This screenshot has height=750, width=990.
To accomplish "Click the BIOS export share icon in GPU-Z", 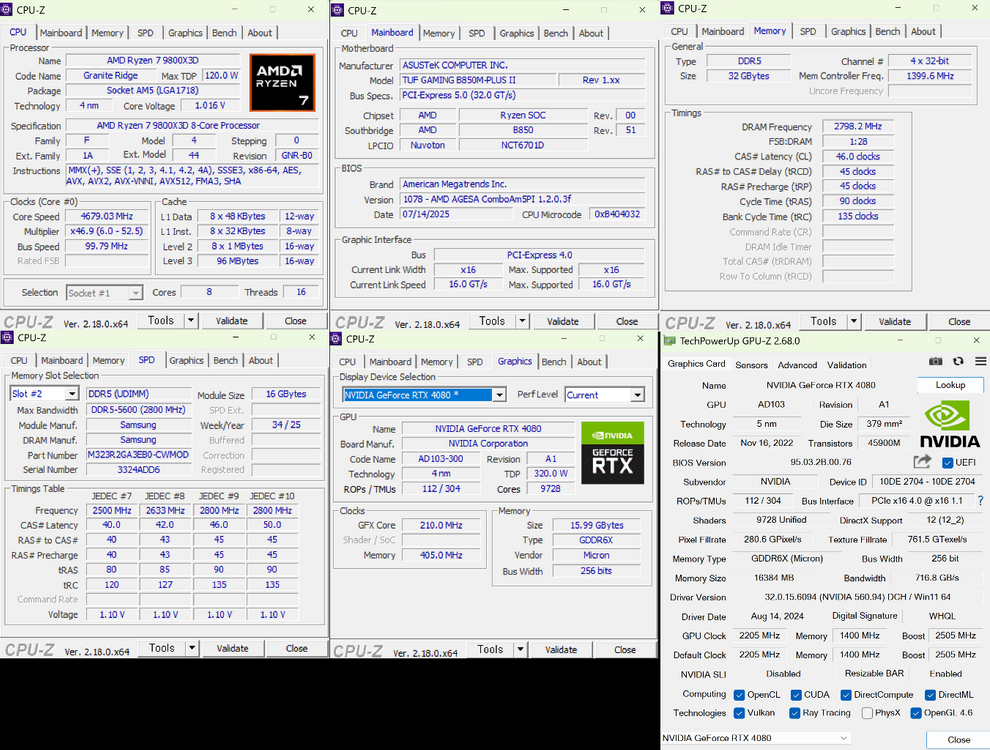I will [x=921, y=461].
